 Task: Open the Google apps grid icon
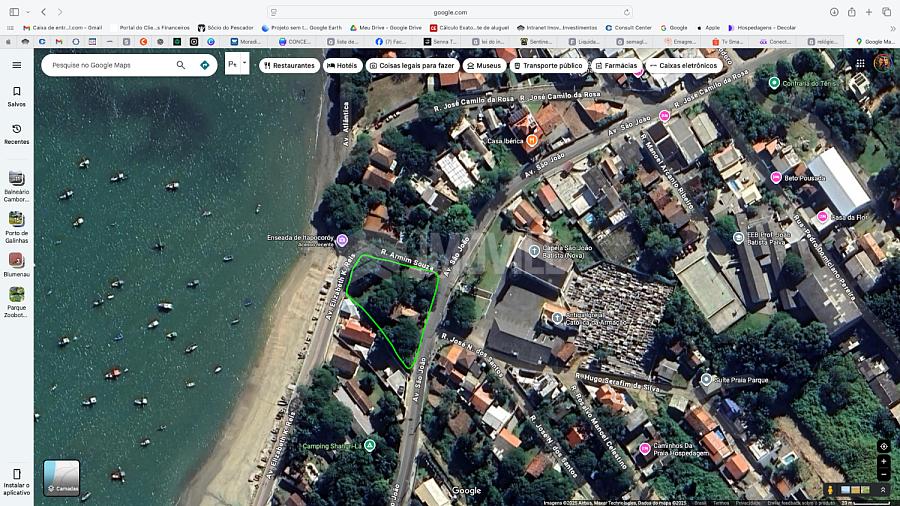pos(860,63)
